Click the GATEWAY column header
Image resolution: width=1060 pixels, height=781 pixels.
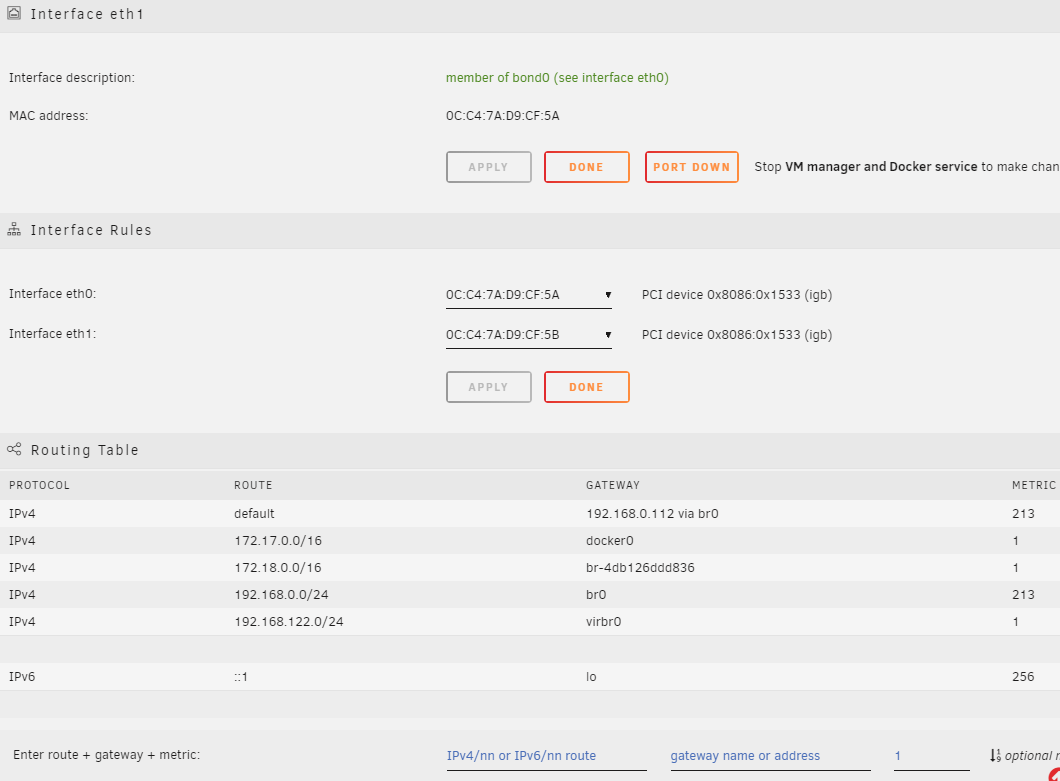click(x=612, y=485)
